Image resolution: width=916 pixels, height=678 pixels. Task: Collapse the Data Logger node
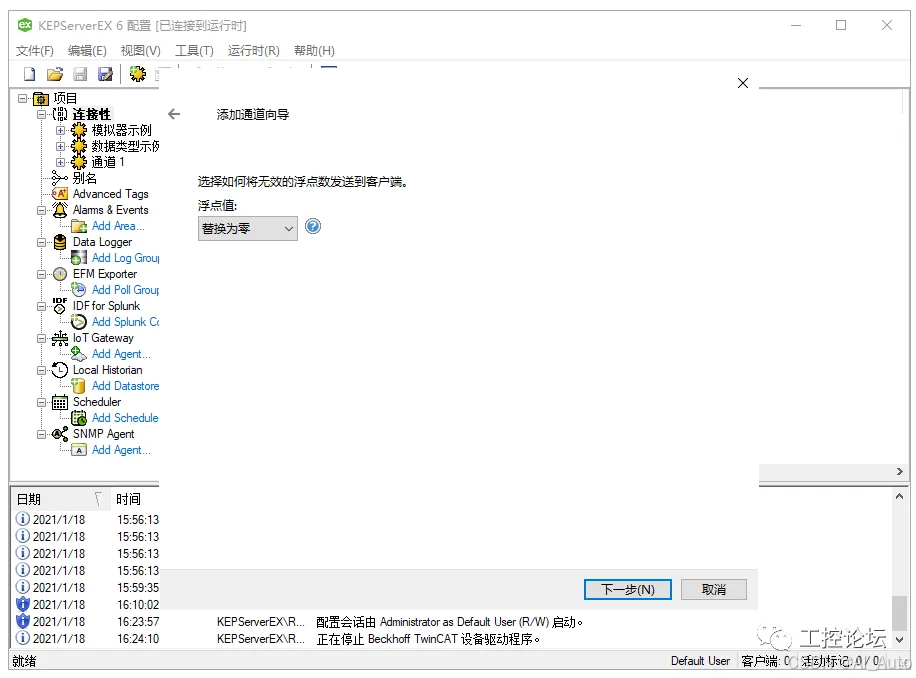pyautogui.click(x=41, y=242)
